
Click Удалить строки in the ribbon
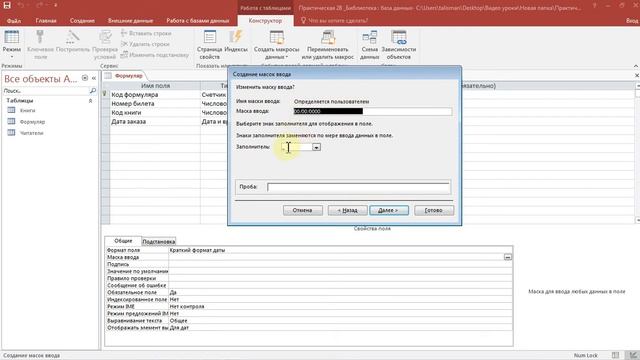click(145, 44)
